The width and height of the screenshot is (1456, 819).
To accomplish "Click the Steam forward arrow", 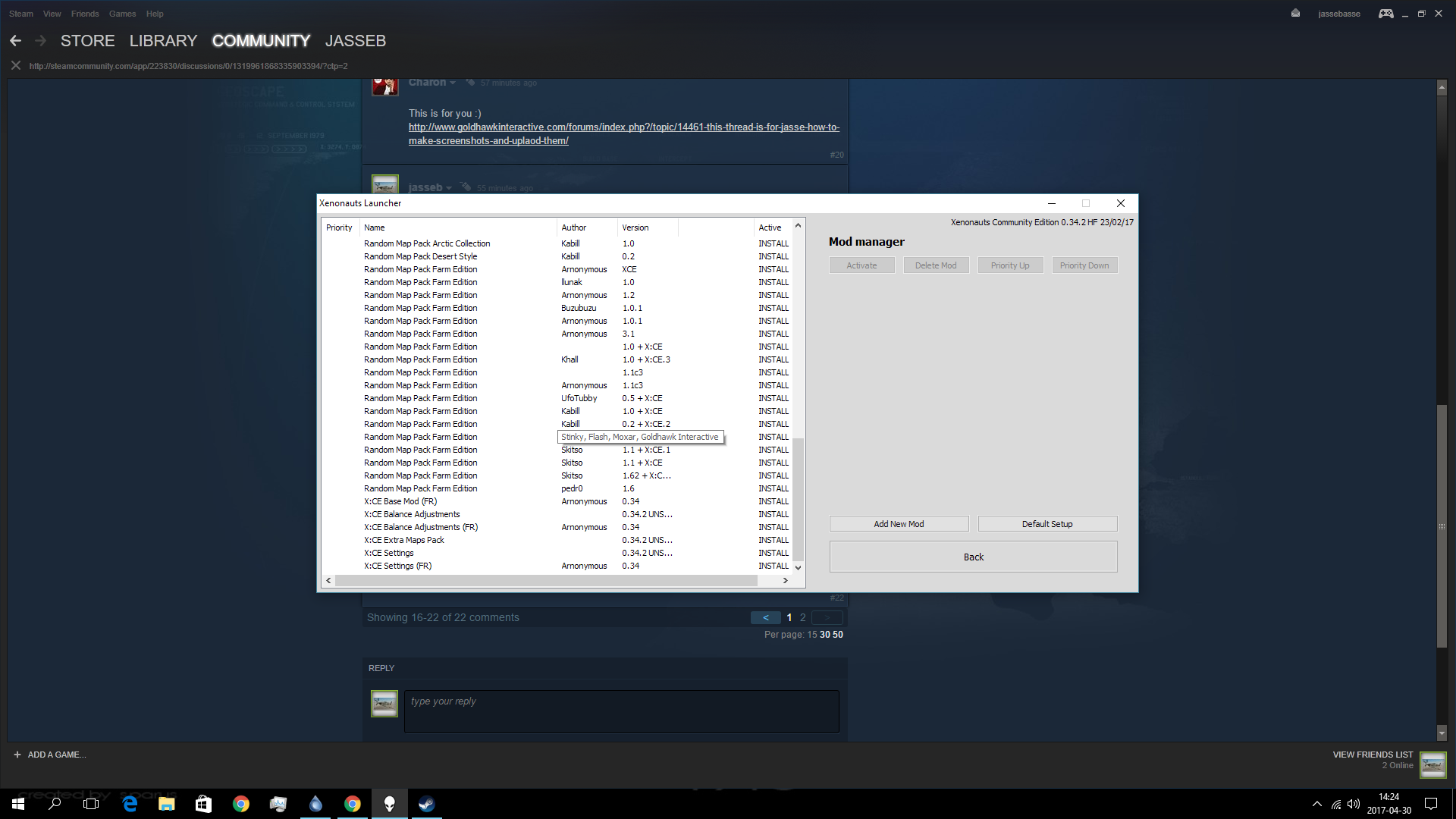I will point(41,41).
